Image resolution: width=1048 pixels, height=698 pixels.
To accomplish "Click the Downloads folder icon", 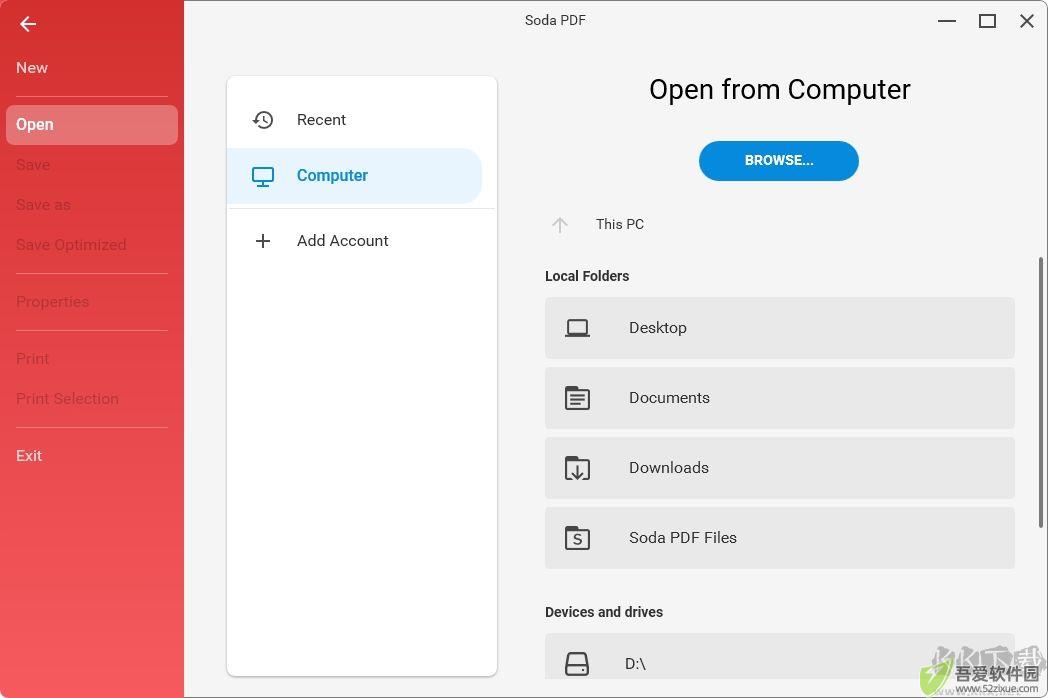I will pos(577,468).
